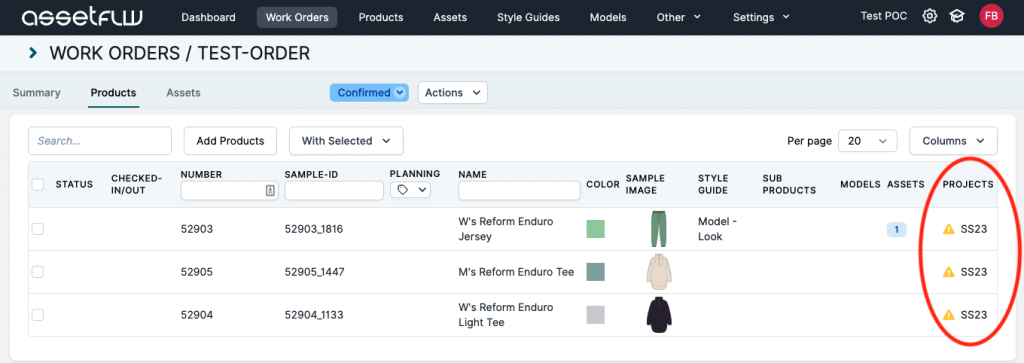This screenshot has height=363, width=1024.
Task: Switch to the Summary tab
Action: (37, 93)
